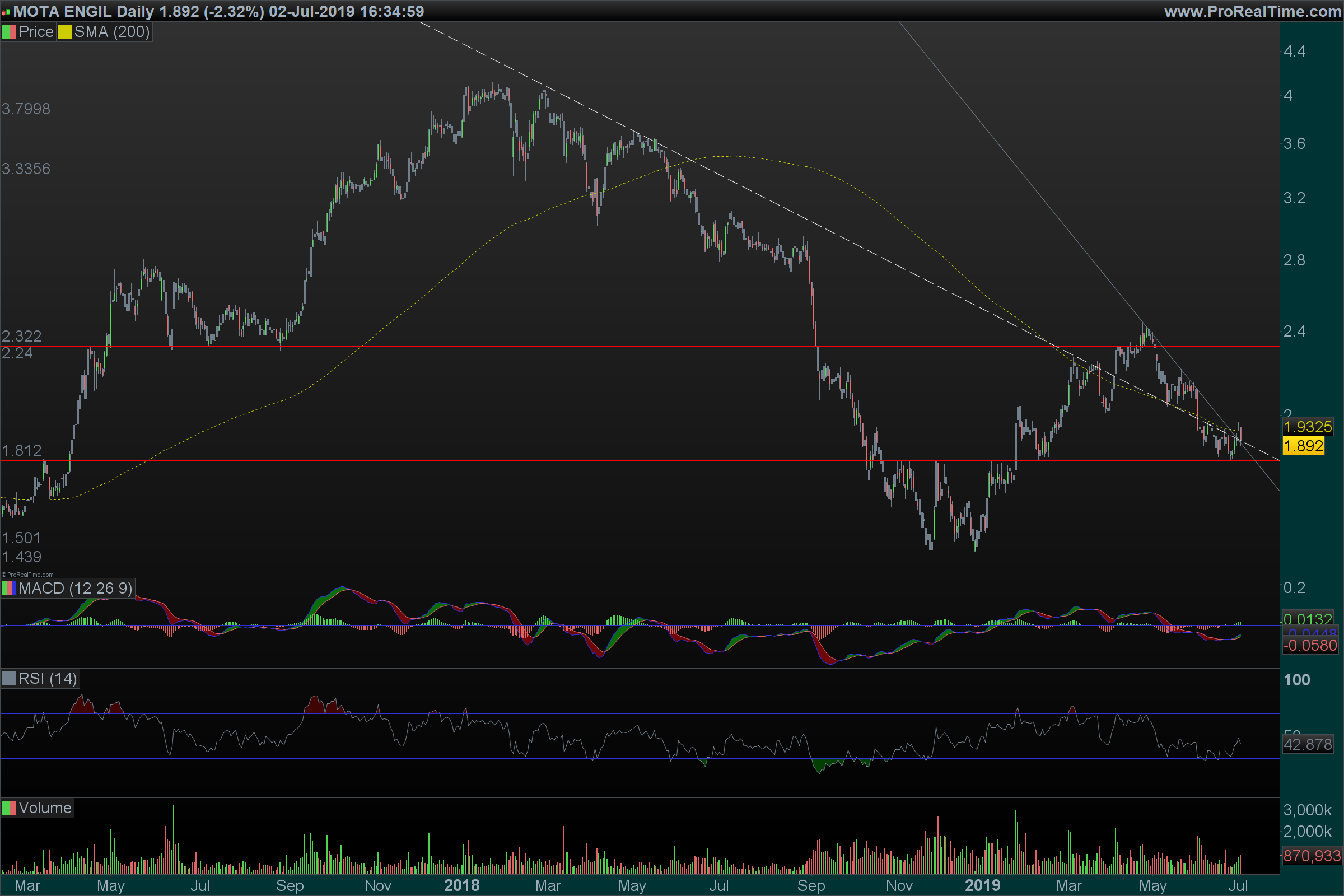Click the MACD indicator color icon

pos(9,589)
